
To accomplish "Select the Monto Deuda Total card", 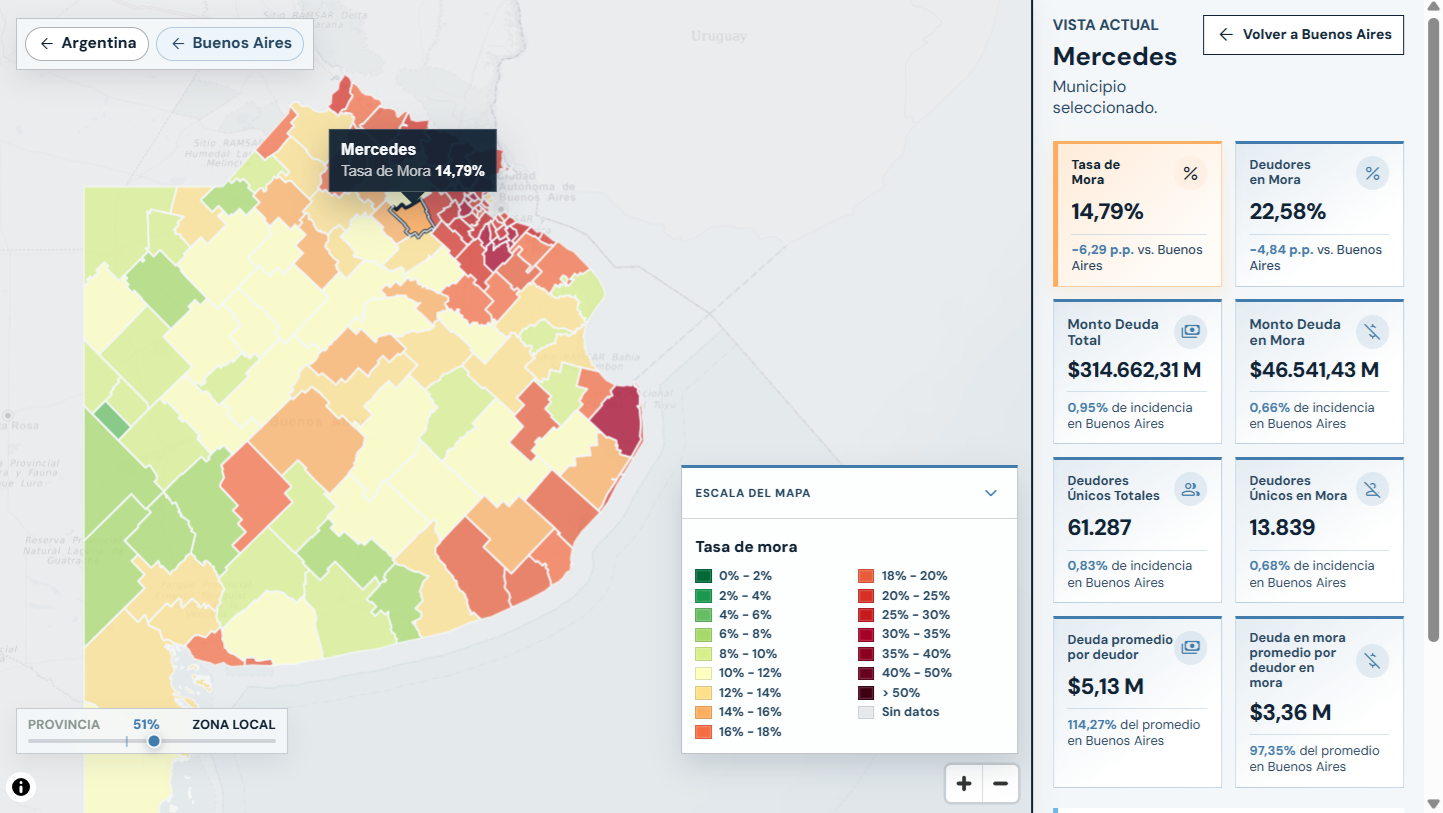I will (x=1137, y=372).
